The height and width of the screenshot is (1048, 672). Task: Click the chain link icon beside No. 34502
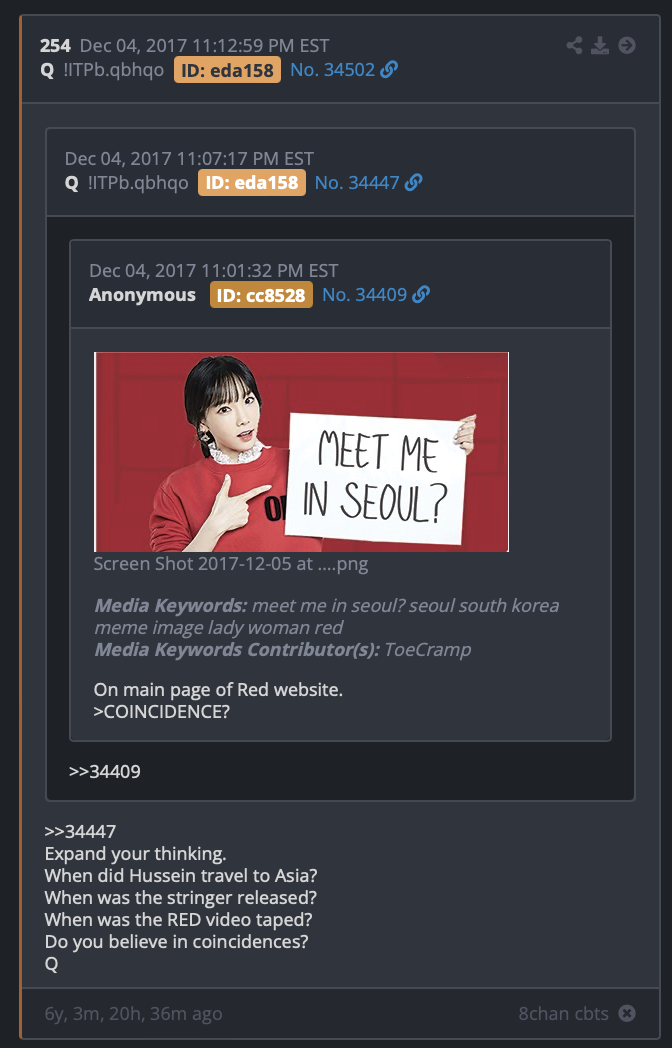[x=389, y=70]
